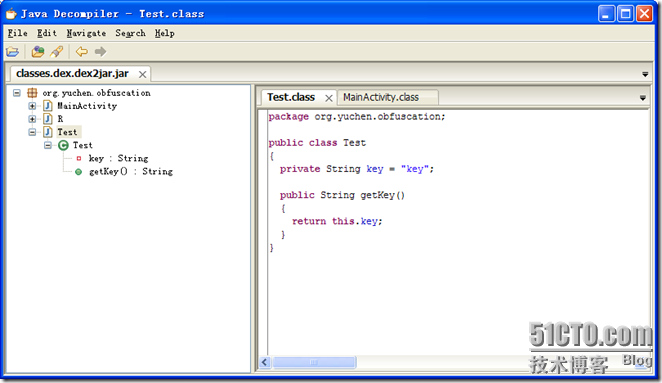Image resolution: width=662 pixels, height=383 pixels.
Task: Go back with the left arrow icon
Action: (x=81, y=52)
